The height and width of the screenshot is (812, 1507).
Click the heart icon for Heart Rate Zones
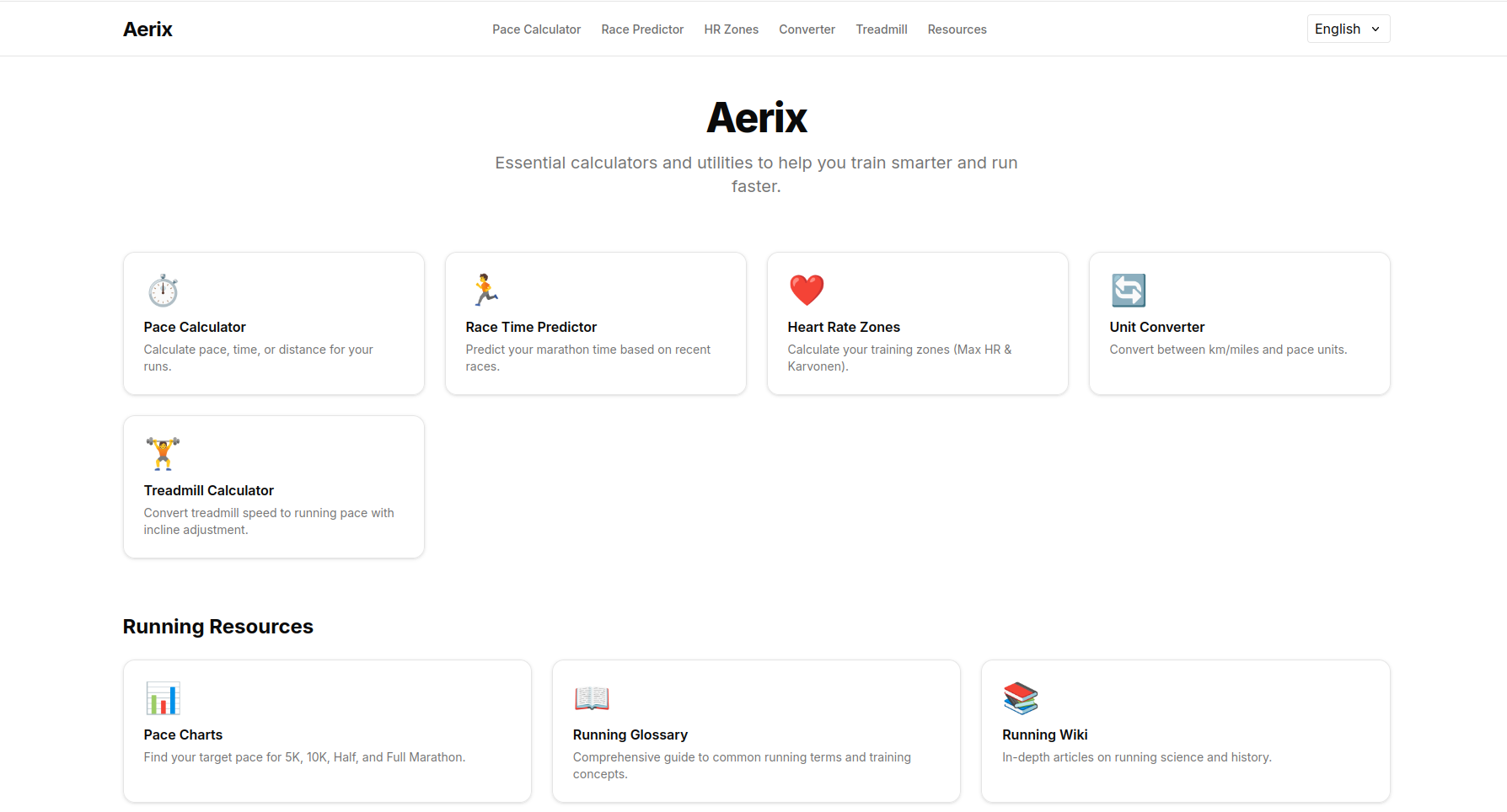click(807, 289)
